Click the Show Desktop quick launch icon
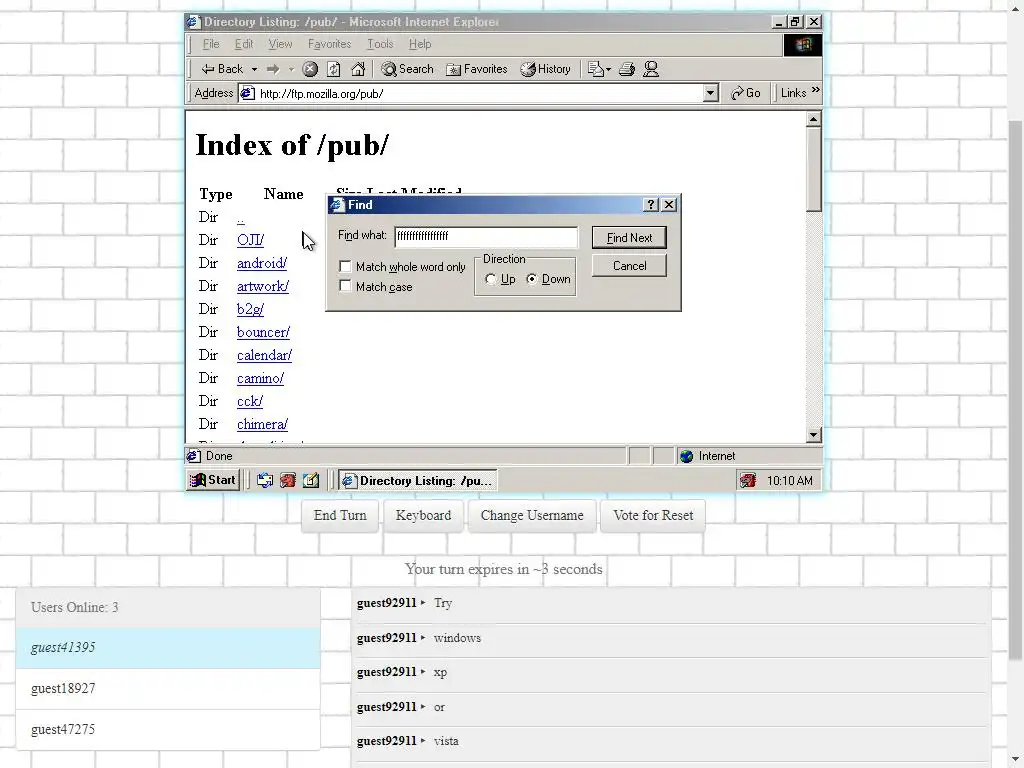The height and width of the screenshot is (768, 1024). pos(264,481)
